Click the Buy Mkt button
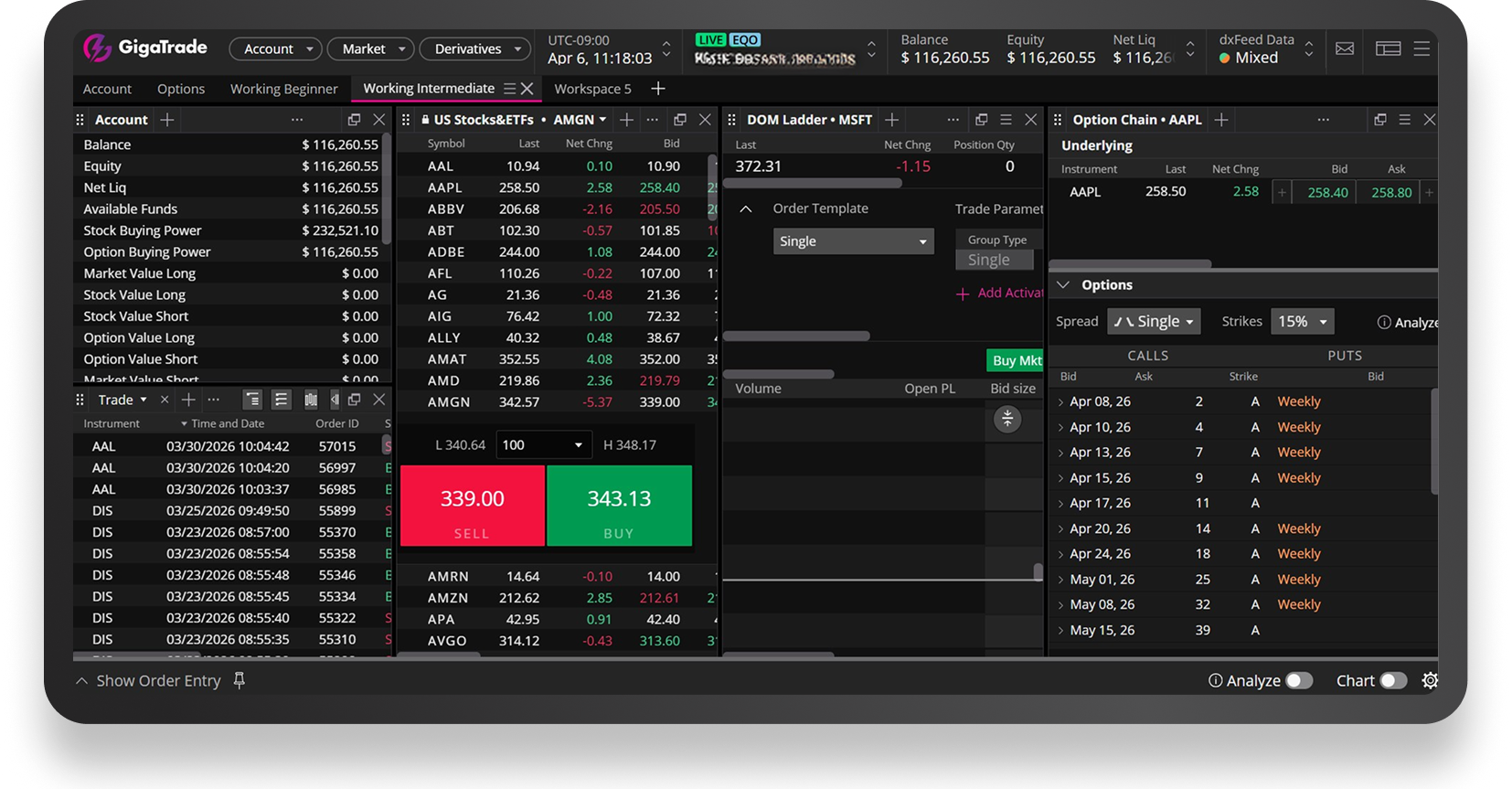The image size is (1512, 789). coord(1016,360)
